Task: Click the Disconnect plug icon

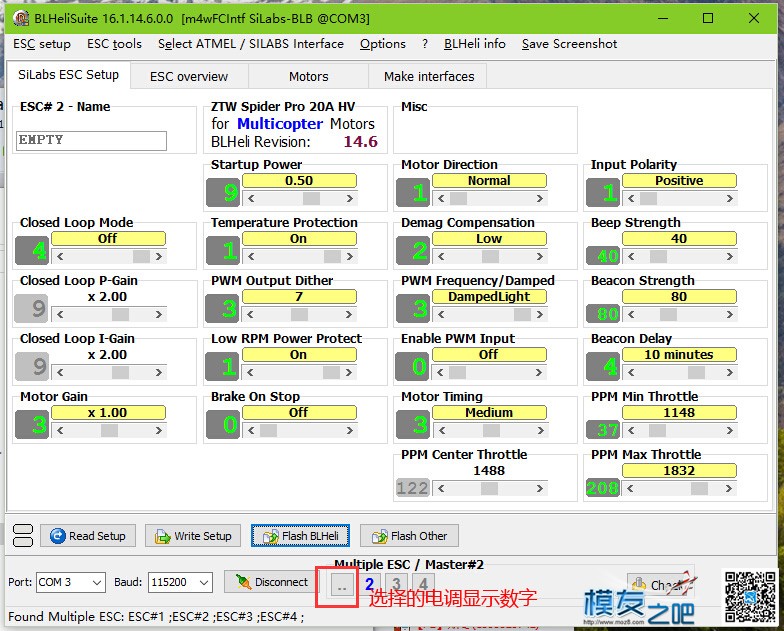Action: pyautogui.click(x=243, y=582)
